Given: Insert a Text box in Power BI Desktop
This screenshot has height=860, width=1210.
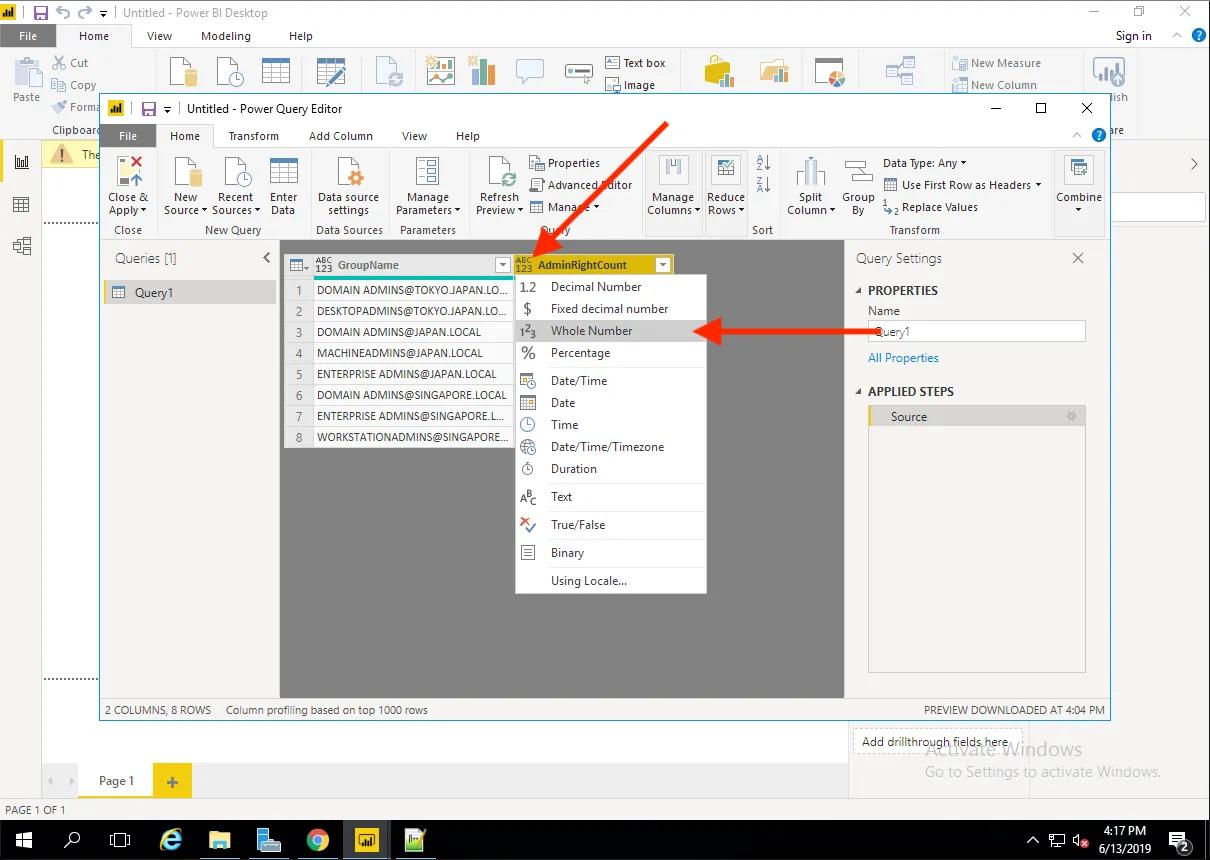Looking at the screenshot, I should [635, 63].
